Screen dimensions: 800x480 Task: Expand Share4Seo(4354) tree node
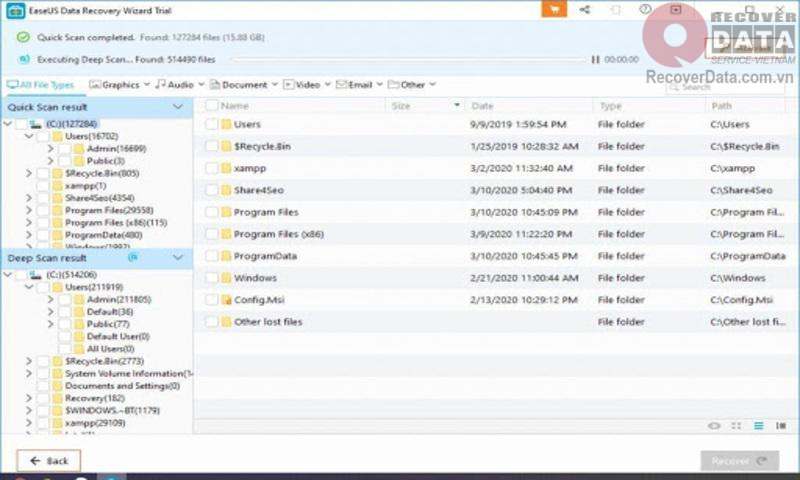click(x=29, y=198)
